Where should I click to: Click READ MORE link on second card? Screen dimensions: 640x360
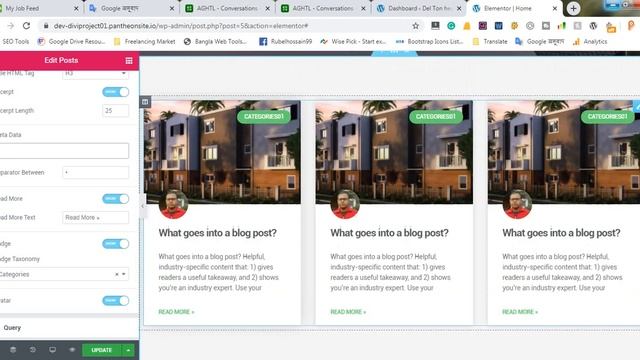(348, 312)
